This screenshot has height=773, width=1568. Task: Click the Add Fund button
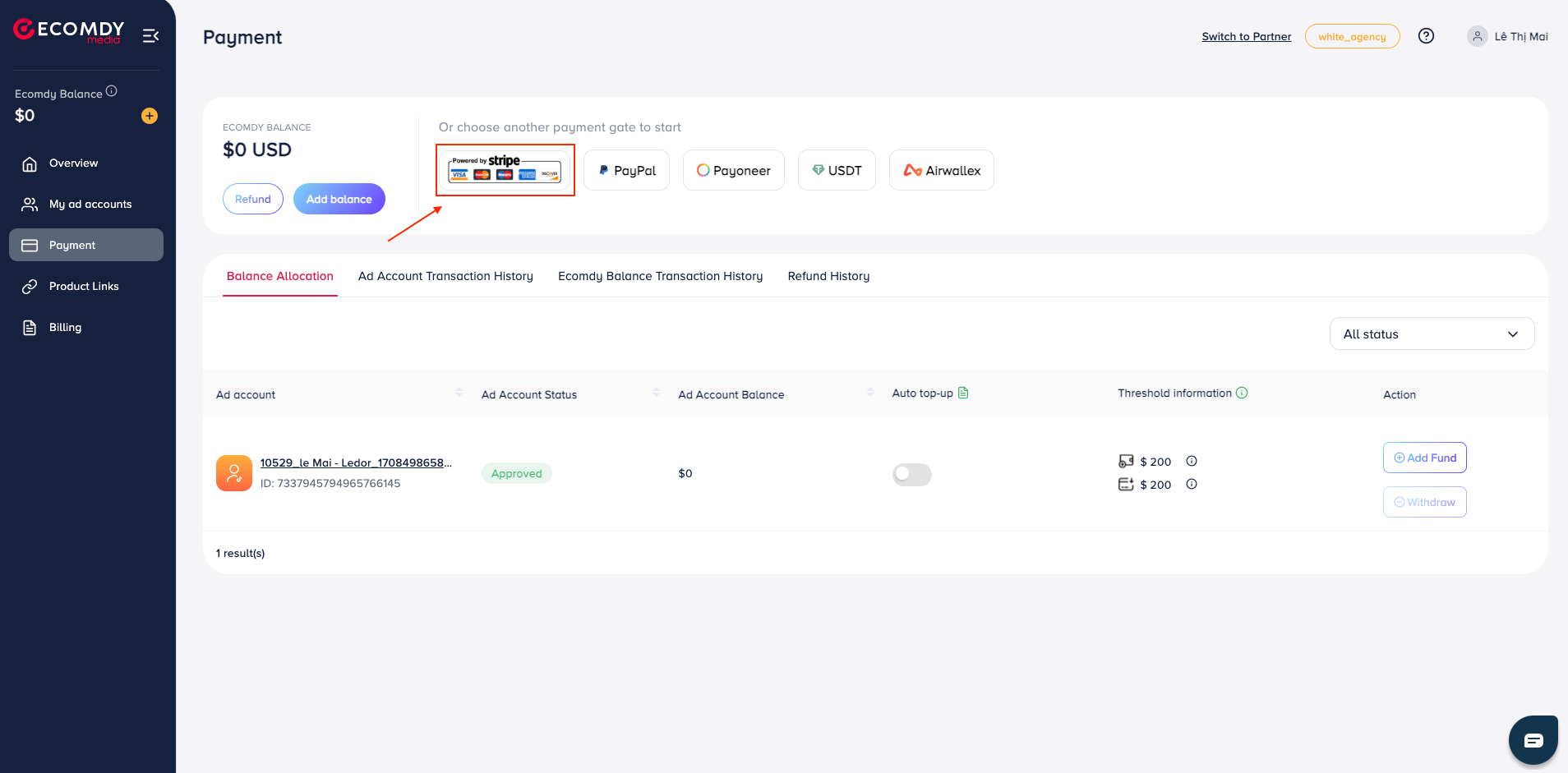click(1425, 458)
